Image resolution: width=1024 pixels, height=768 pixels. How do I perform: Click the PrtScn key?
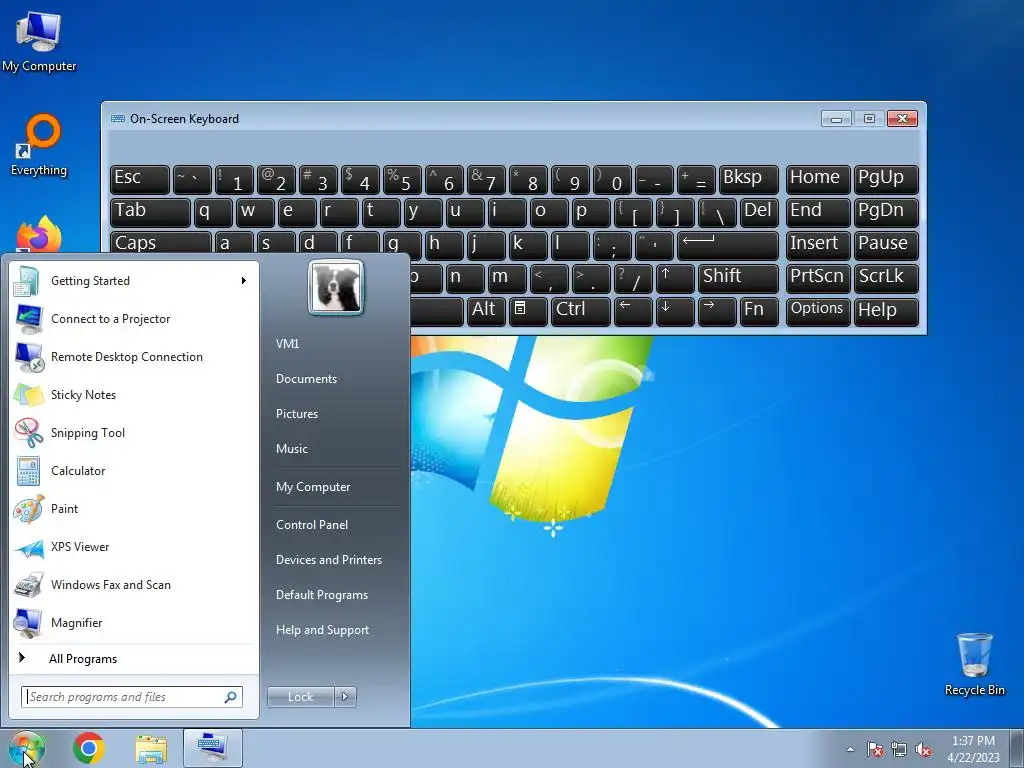click(x=818, y=278)
